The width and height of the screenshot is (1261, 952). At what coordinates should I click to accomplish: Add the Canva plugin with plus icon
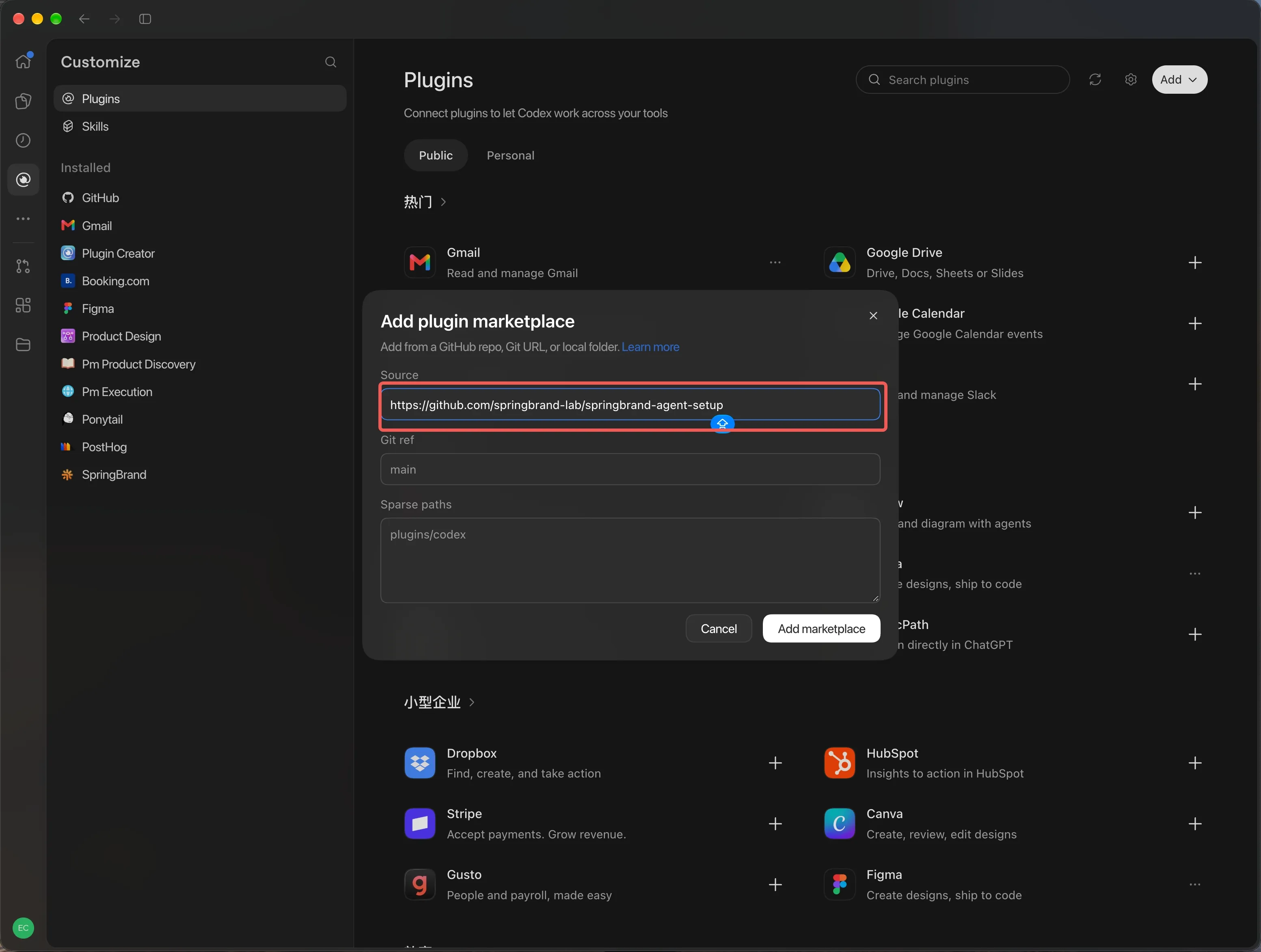point(1195,824)
